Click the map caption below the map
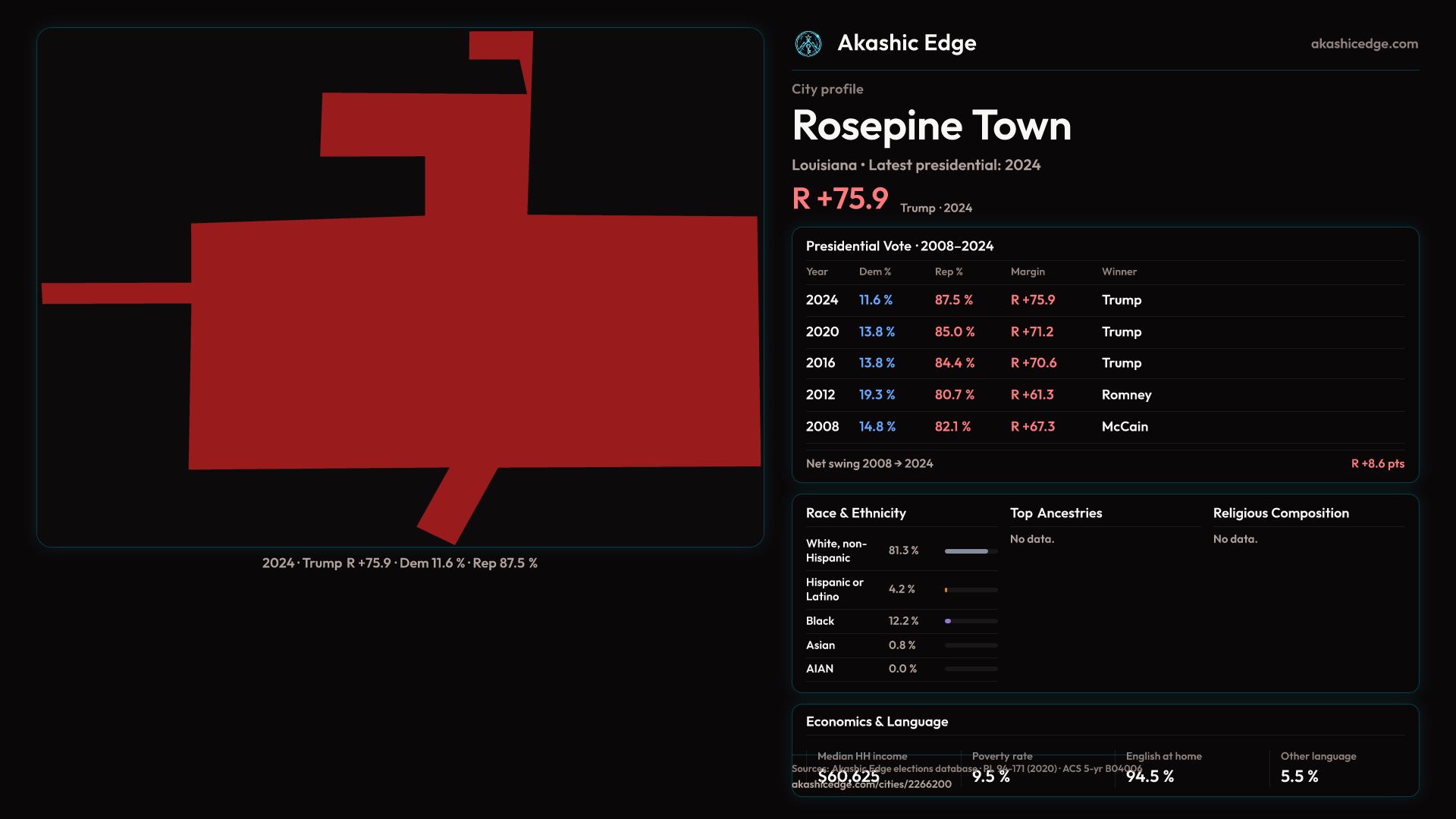This screenshot has width=1456, height=819. pos(400,563)
